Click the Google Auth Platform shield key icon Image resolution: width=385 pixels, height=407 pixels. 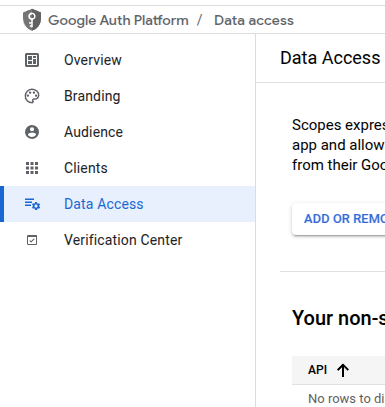32,20
